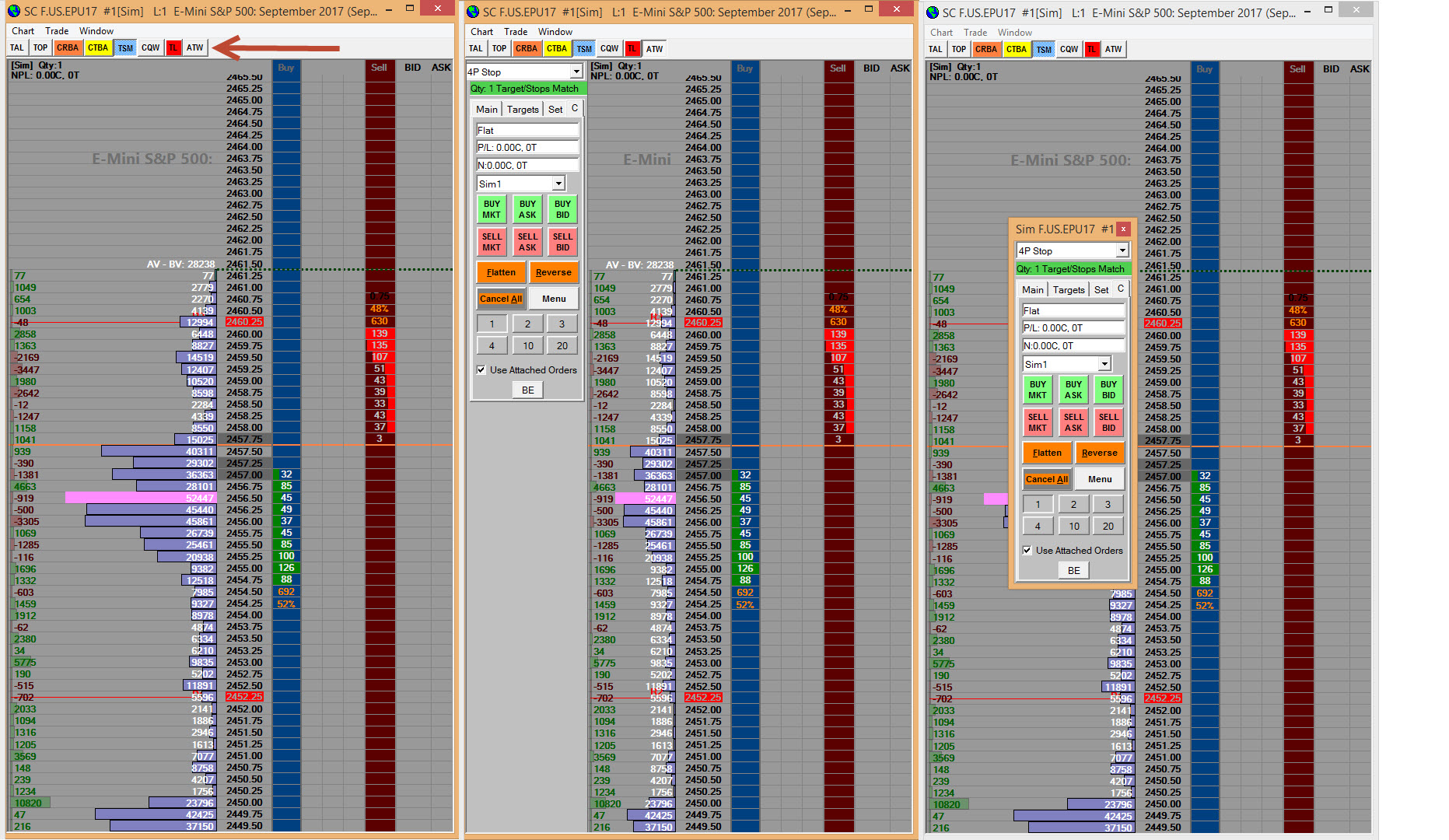Click BUY BID button in floating Sim window
This screenshot has height=840, width=1449.
(1108, 390)
